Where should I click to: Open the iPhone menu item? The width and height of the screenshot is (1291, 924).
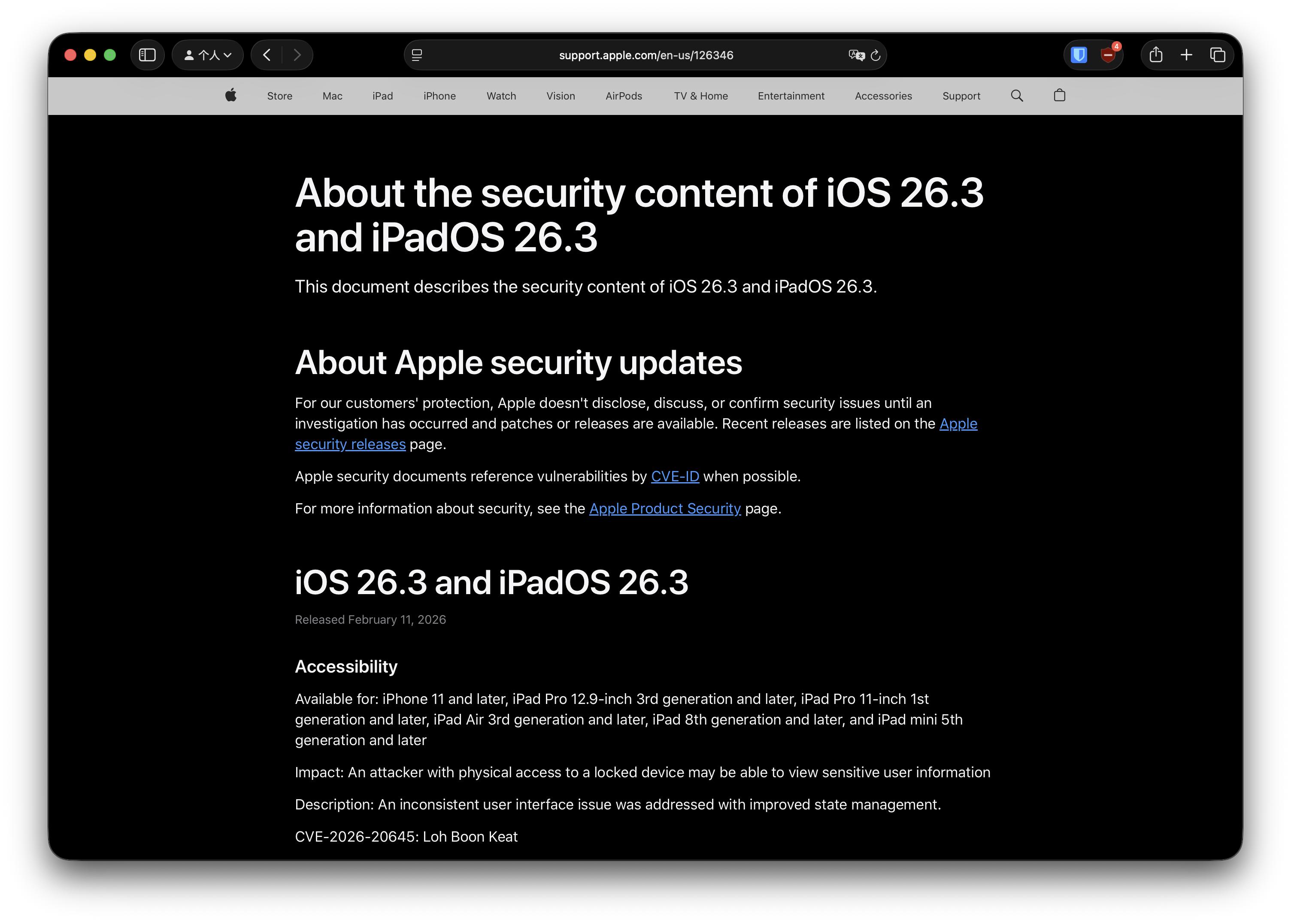pyautogui.click(x=439, y=96)
